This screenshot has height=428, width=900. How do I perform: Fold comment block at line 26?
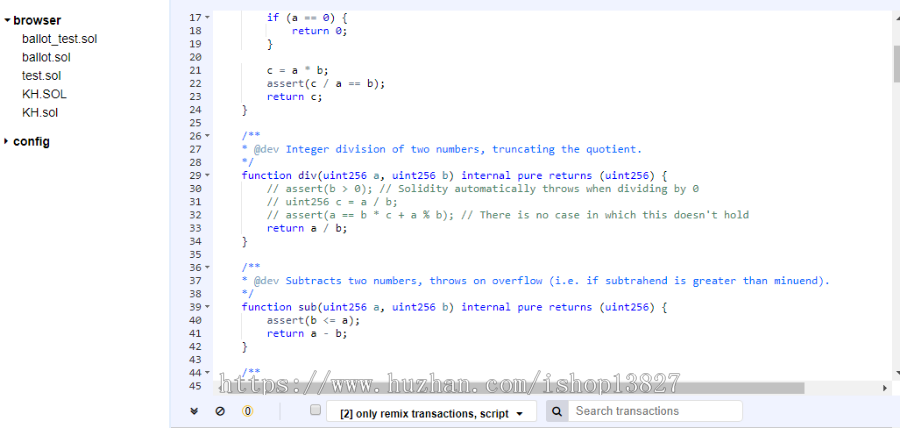[207, 136]
